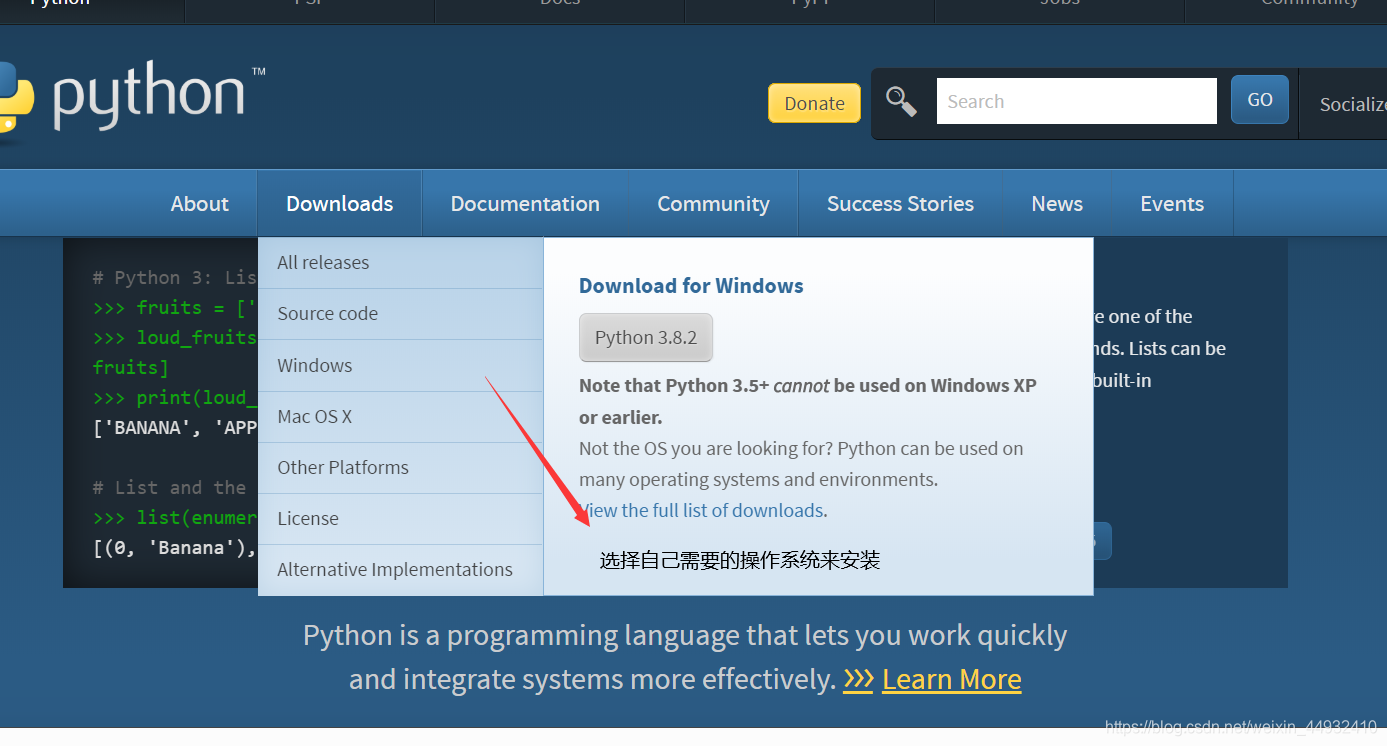Select Other Platforms in Downloads dropdown
The image size is (1387, 746).
pyautogui.click(x=400, y=467)
